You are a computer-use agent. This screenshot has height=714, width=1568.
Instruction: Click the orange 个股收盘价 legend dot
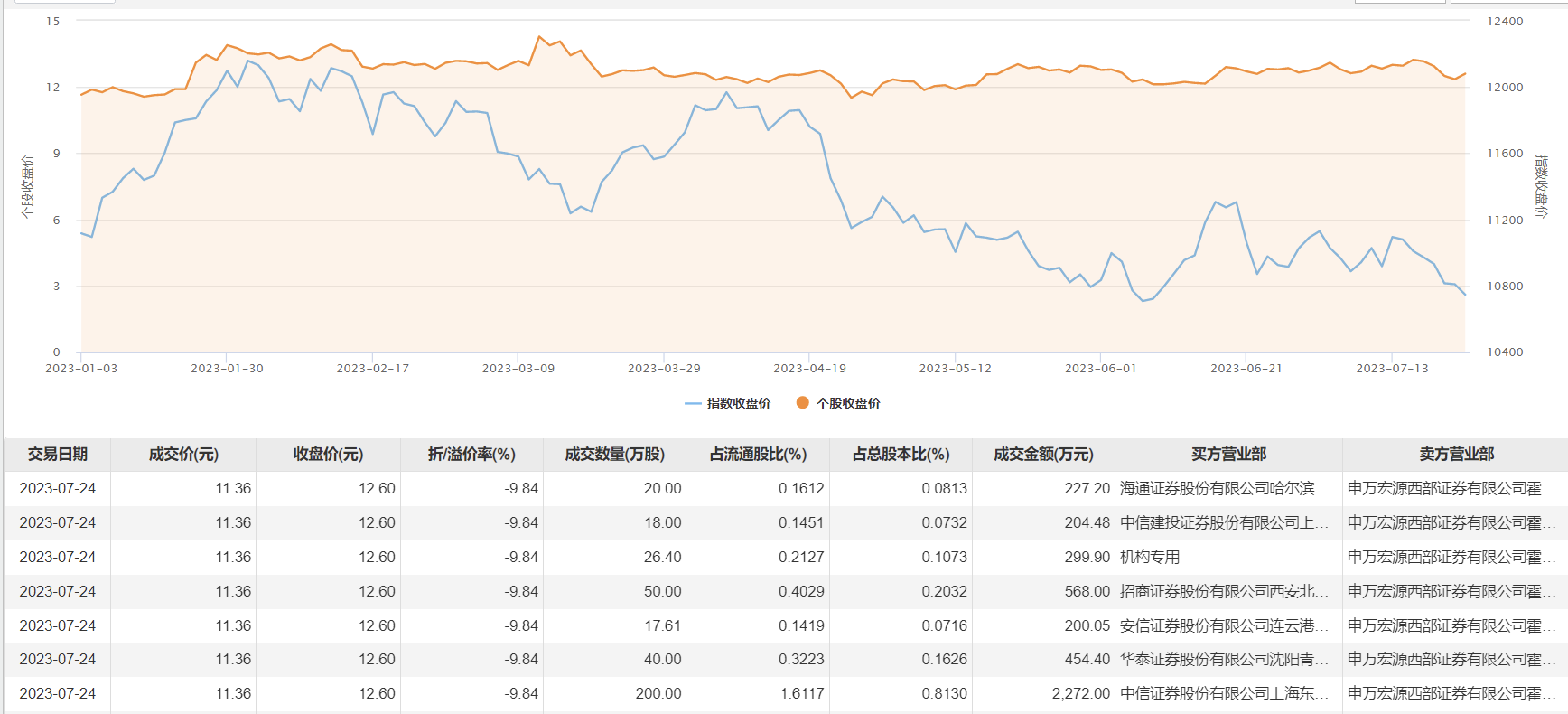point(802,403)
